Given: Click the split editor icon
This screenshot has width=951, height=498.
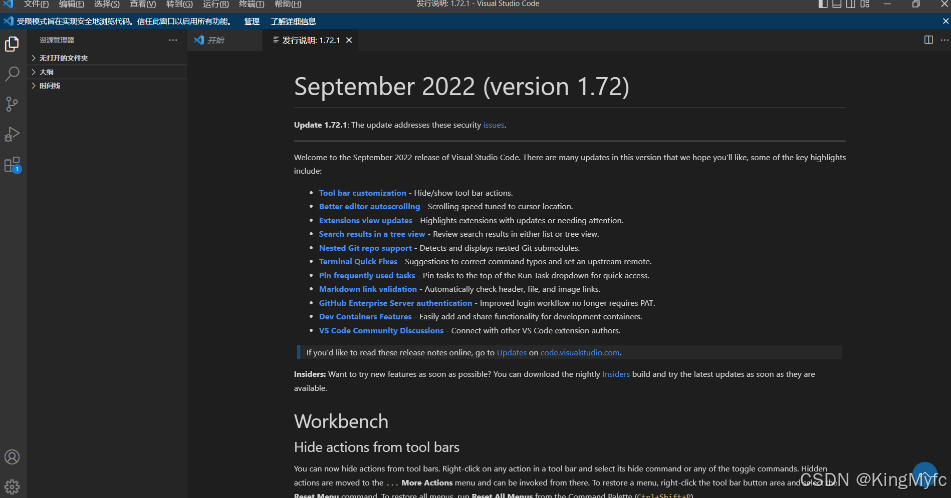Looking at the screenshot, I should point(929,40).
